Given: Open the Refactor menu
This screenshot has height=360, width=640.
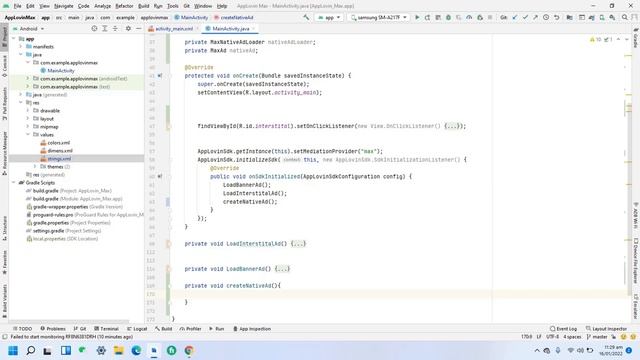Looking at the screenshot, I should (124, 6).
